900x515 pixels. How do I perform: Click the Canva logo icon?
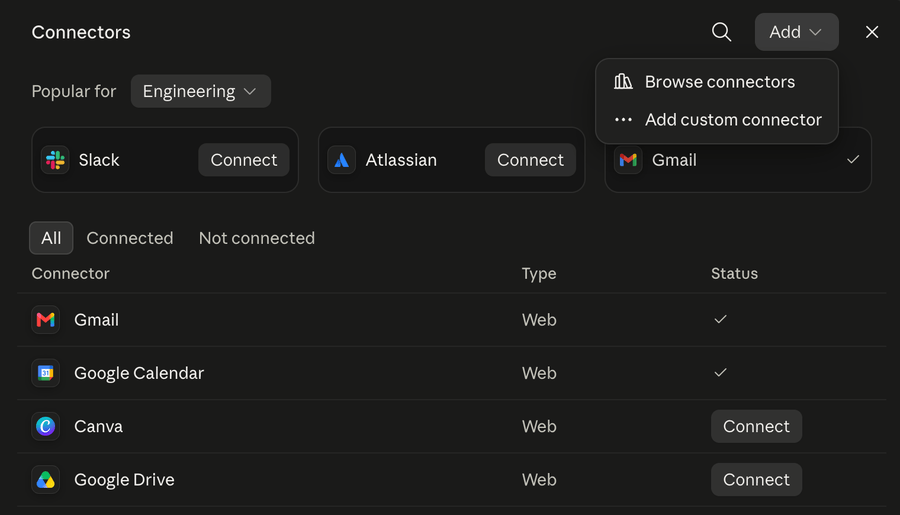click(45, 426)
